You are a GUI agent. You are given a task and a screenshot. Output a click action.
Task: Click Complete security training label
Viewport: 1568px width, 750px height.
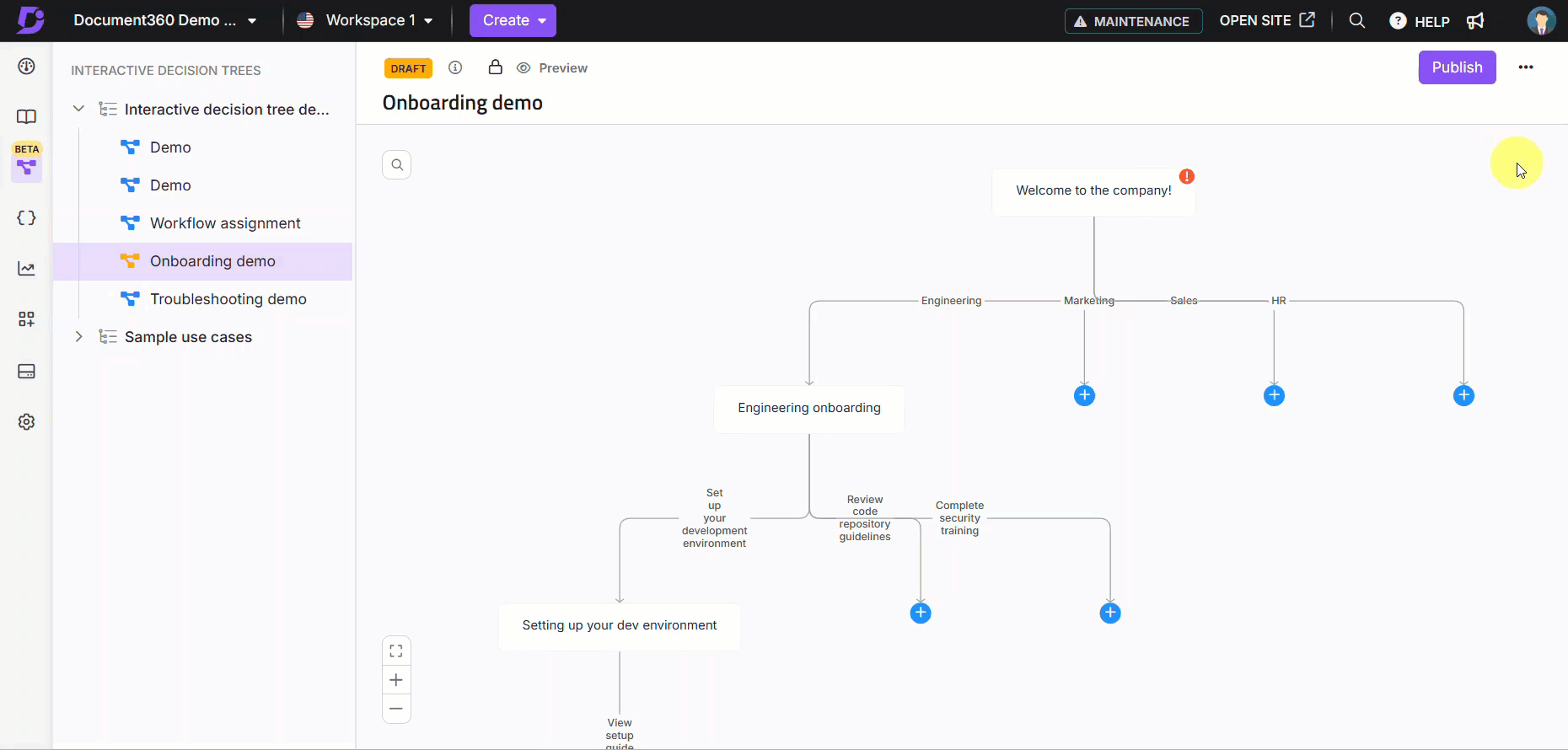pos(959,518)
